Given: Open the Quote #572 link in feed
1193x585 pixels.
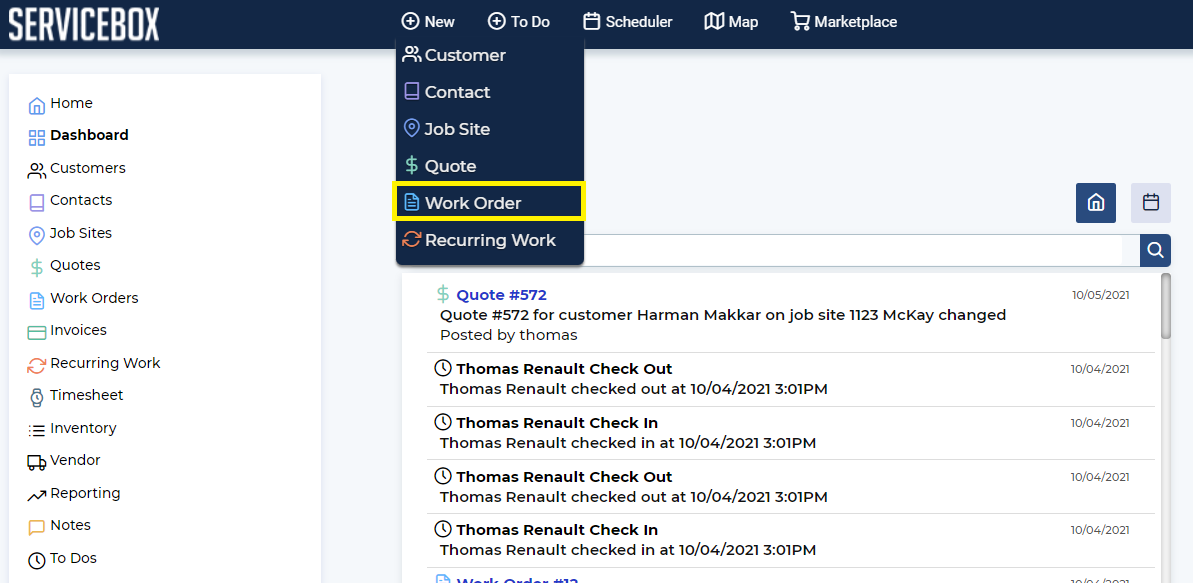Looking at the screenshot, I should (x=501, y=295).
